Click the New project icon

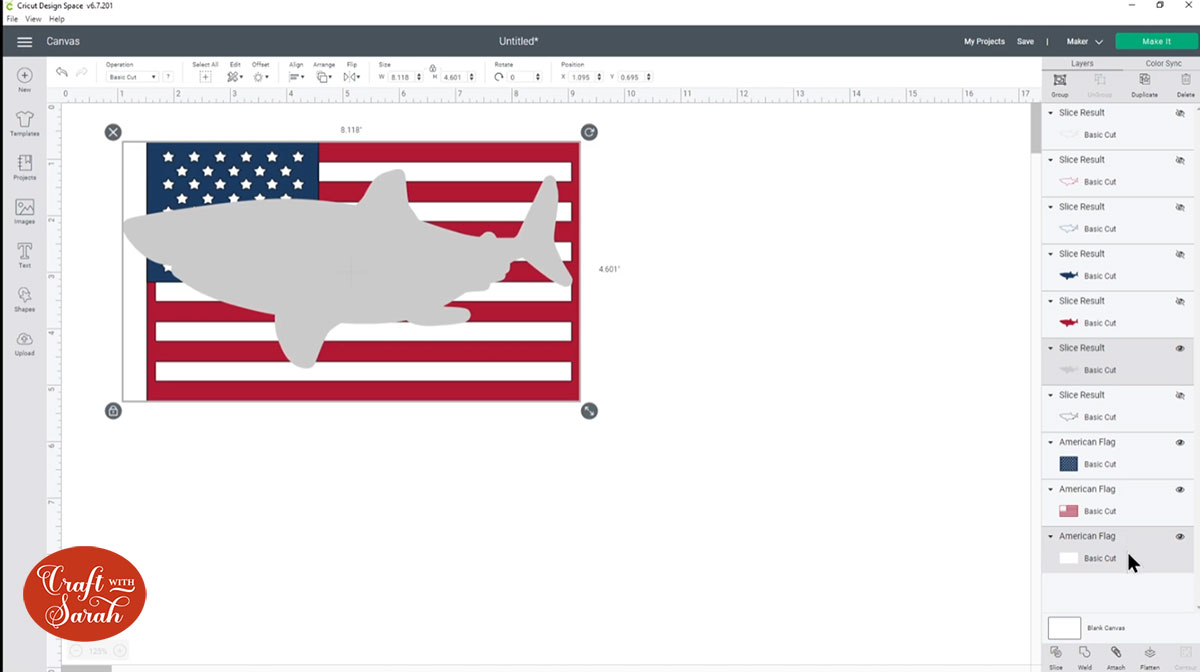coord(24,76)
